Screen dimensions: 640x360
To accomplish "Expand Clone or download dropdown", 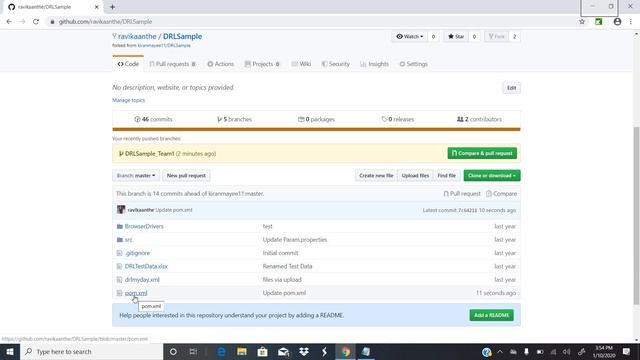I will pyautogui.click(x=492, y=176).
